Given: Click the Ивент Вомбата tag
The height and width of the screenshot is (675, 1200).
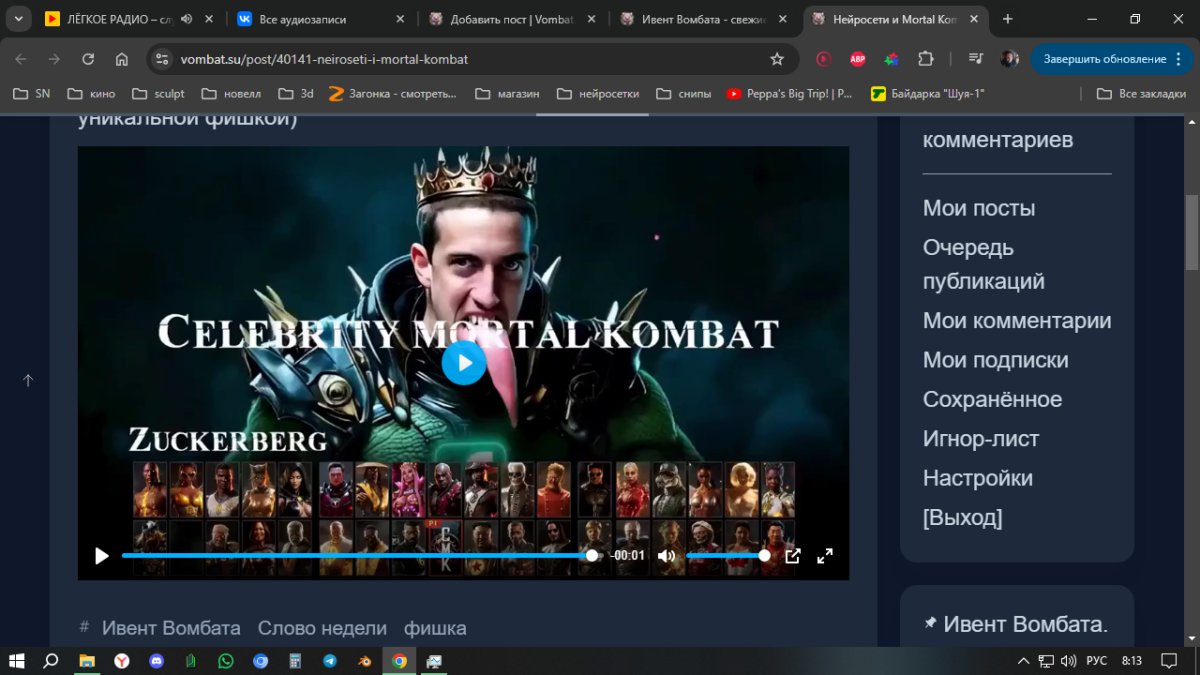Looking at the screenshot, I should pos(171,628).
